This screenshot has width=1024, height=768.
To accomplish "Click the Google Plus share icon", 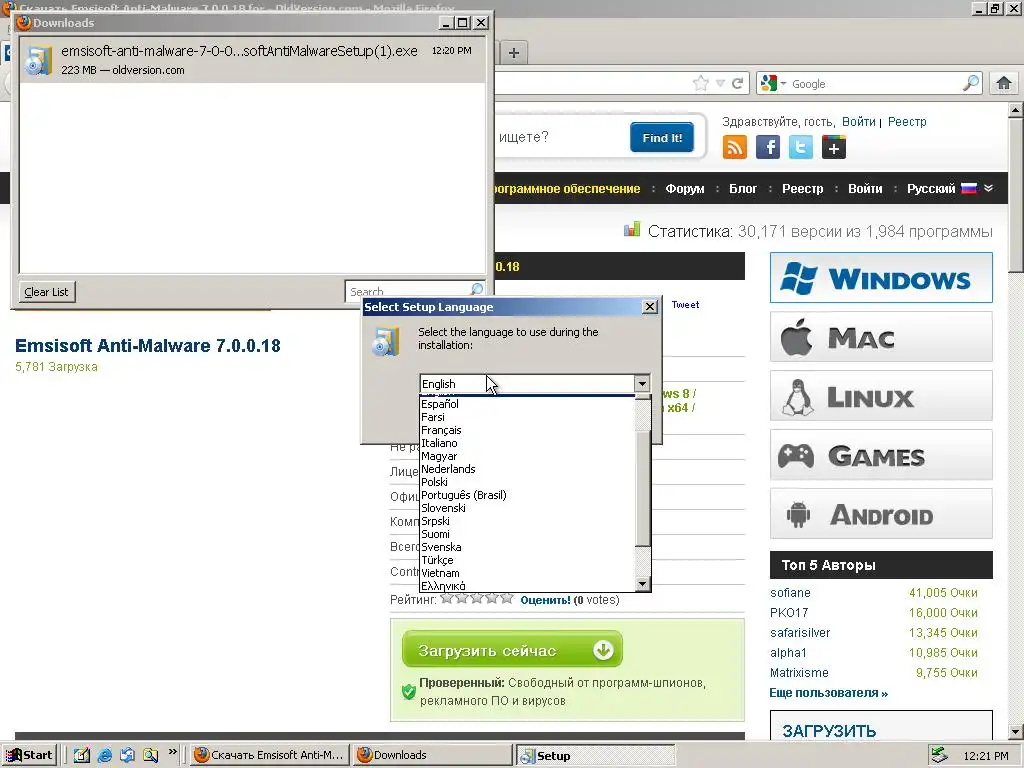I will (834, 147).
